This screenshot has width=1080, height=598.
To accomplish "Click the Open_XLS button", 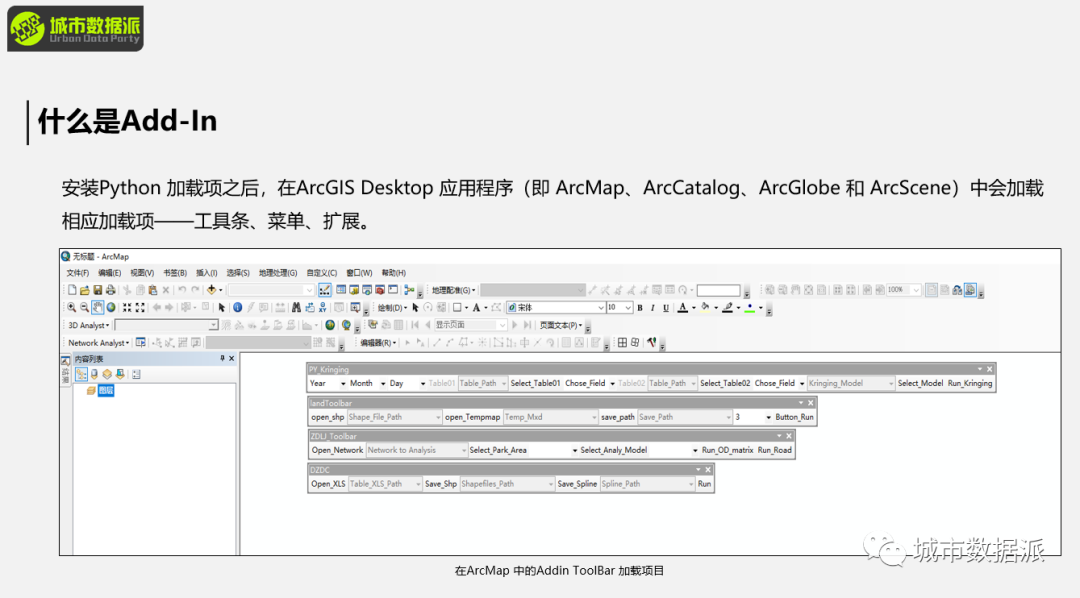I will pos(328,484).
